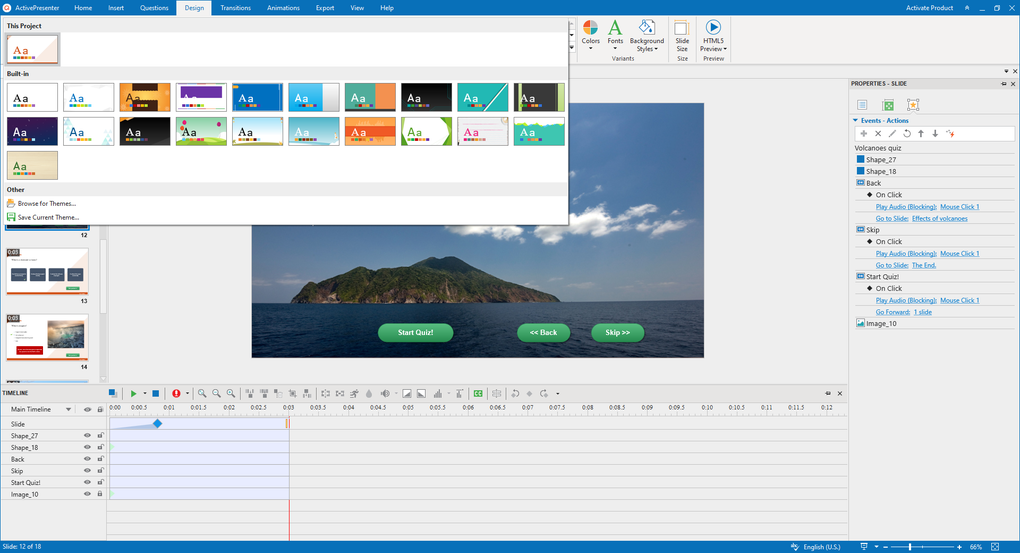
Task: Move action down with down arrow
Action: 935,133
